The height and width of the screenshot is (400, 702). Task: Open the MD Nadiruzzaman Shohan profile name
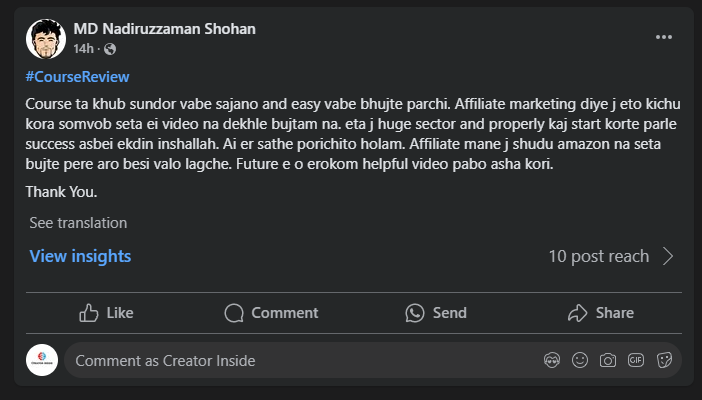[164, 29]
